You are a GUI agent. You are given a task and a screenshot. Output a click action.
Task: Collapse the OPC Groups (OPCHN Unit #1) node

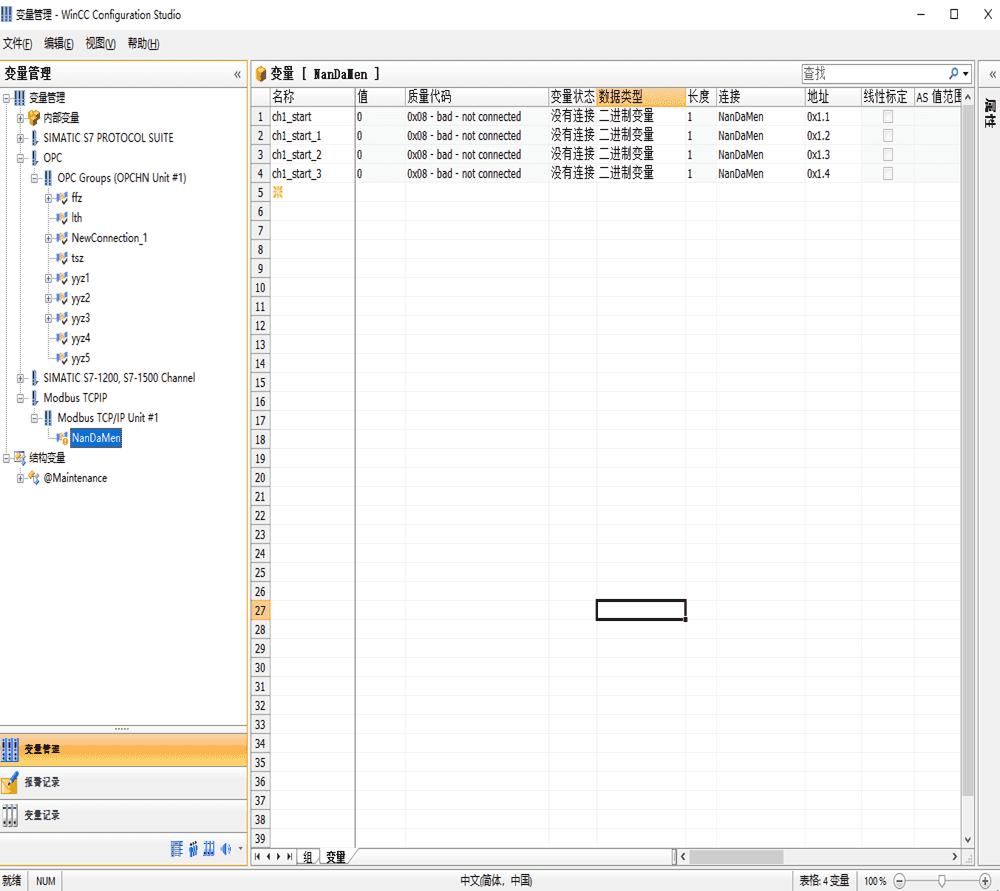point(34,178)
